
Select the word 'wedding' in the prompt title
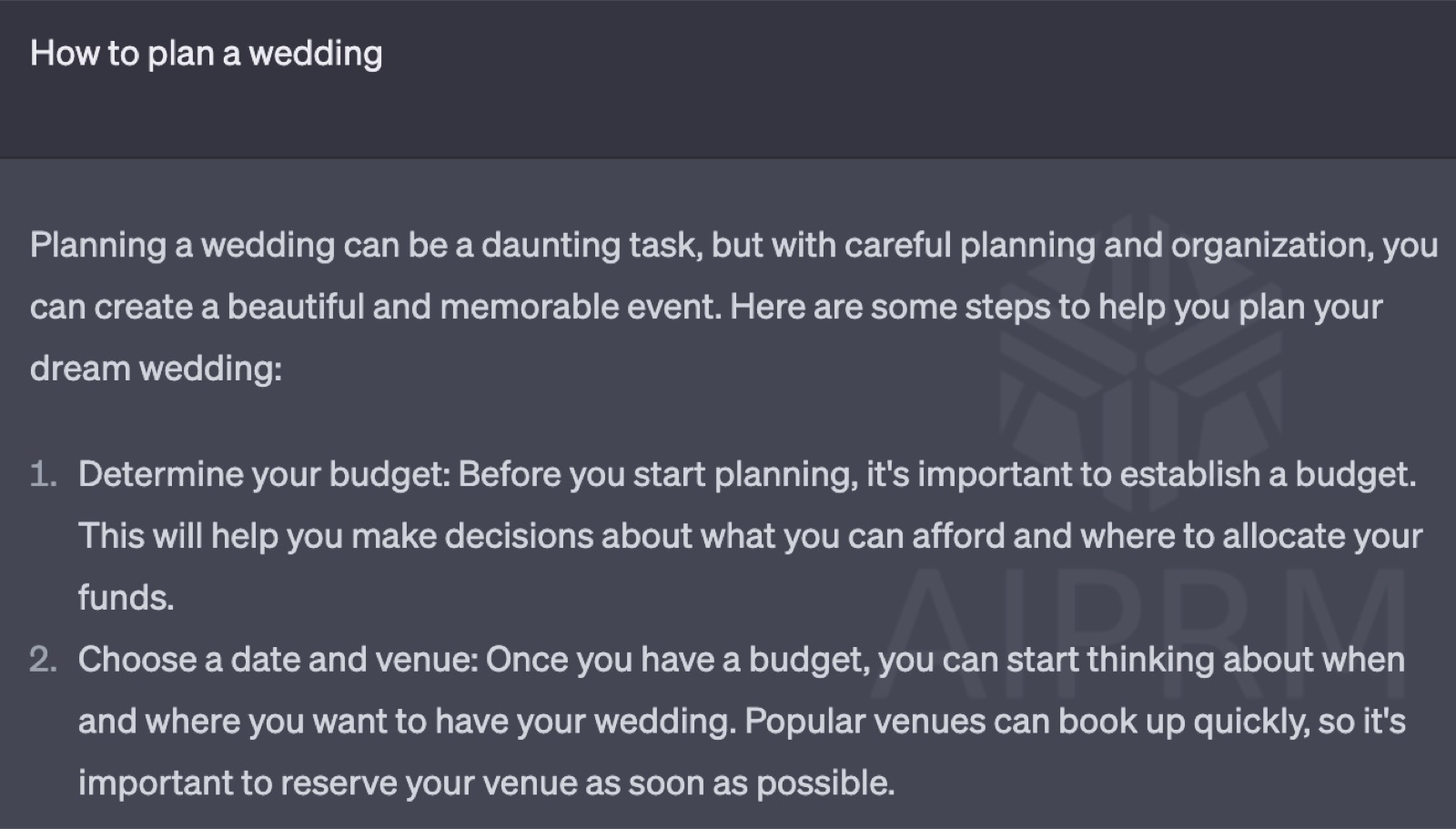click(316, 54)
